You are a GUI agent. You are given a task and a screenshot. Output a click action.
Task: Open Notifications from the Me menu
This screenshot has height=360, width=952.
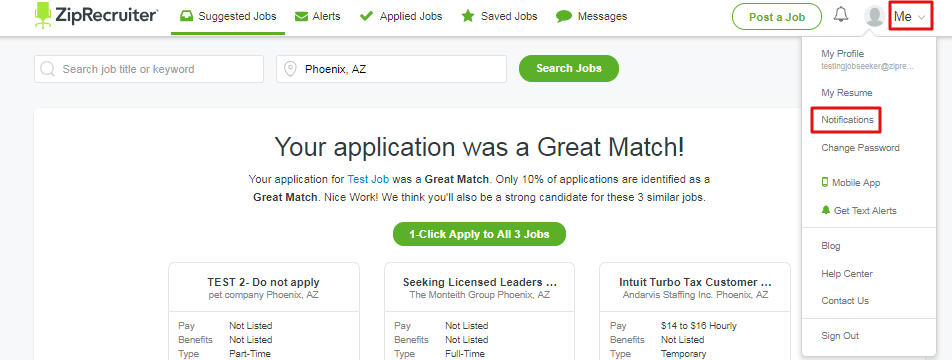(x=847, y=120)
